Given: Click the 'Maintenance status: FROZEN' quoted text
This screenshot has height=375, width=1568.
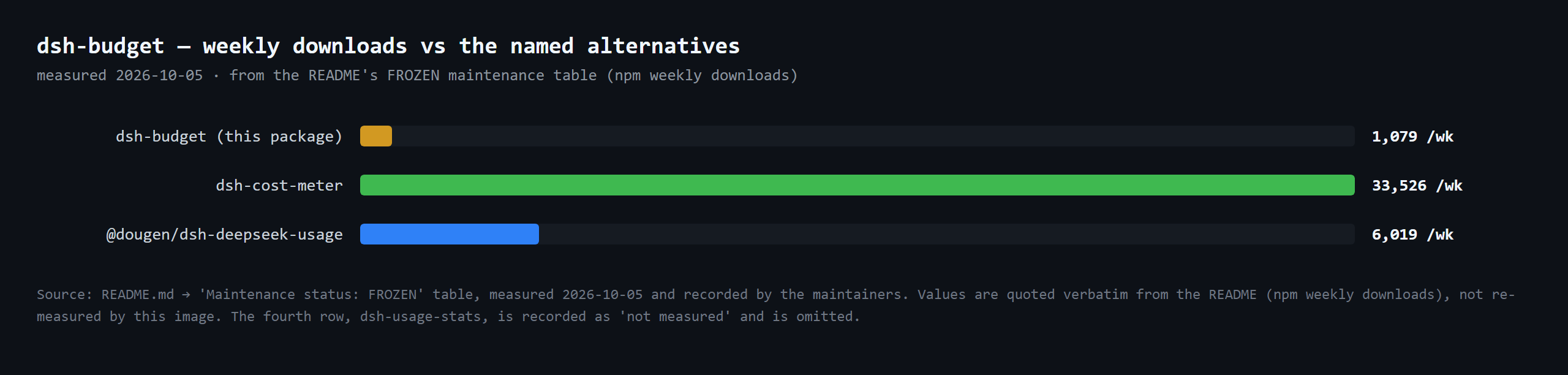Looking at the screenshot, I should pyautogui.click(x=312, y=295).
